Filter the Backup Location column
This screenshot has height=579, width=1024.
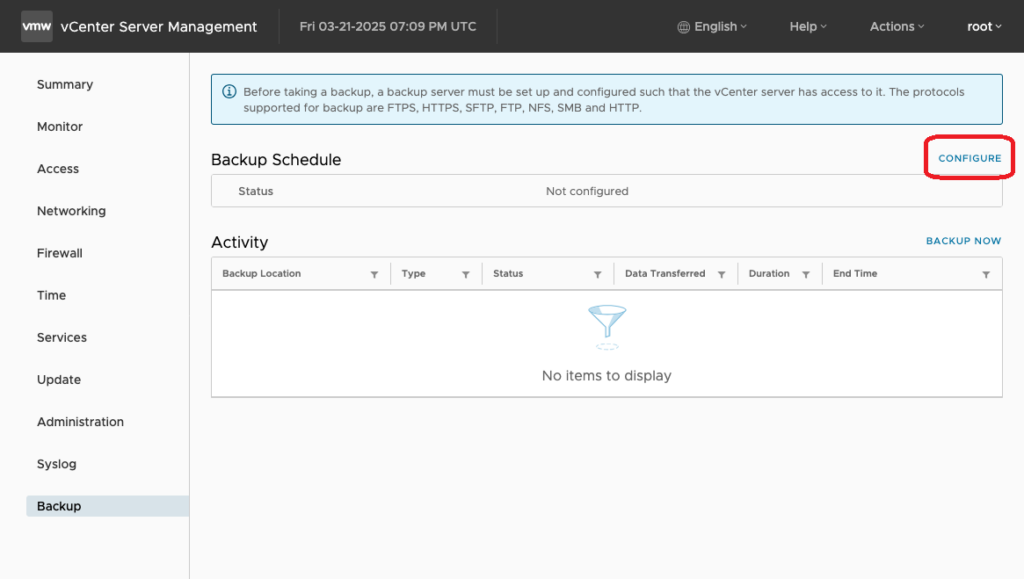click(374, 274)
